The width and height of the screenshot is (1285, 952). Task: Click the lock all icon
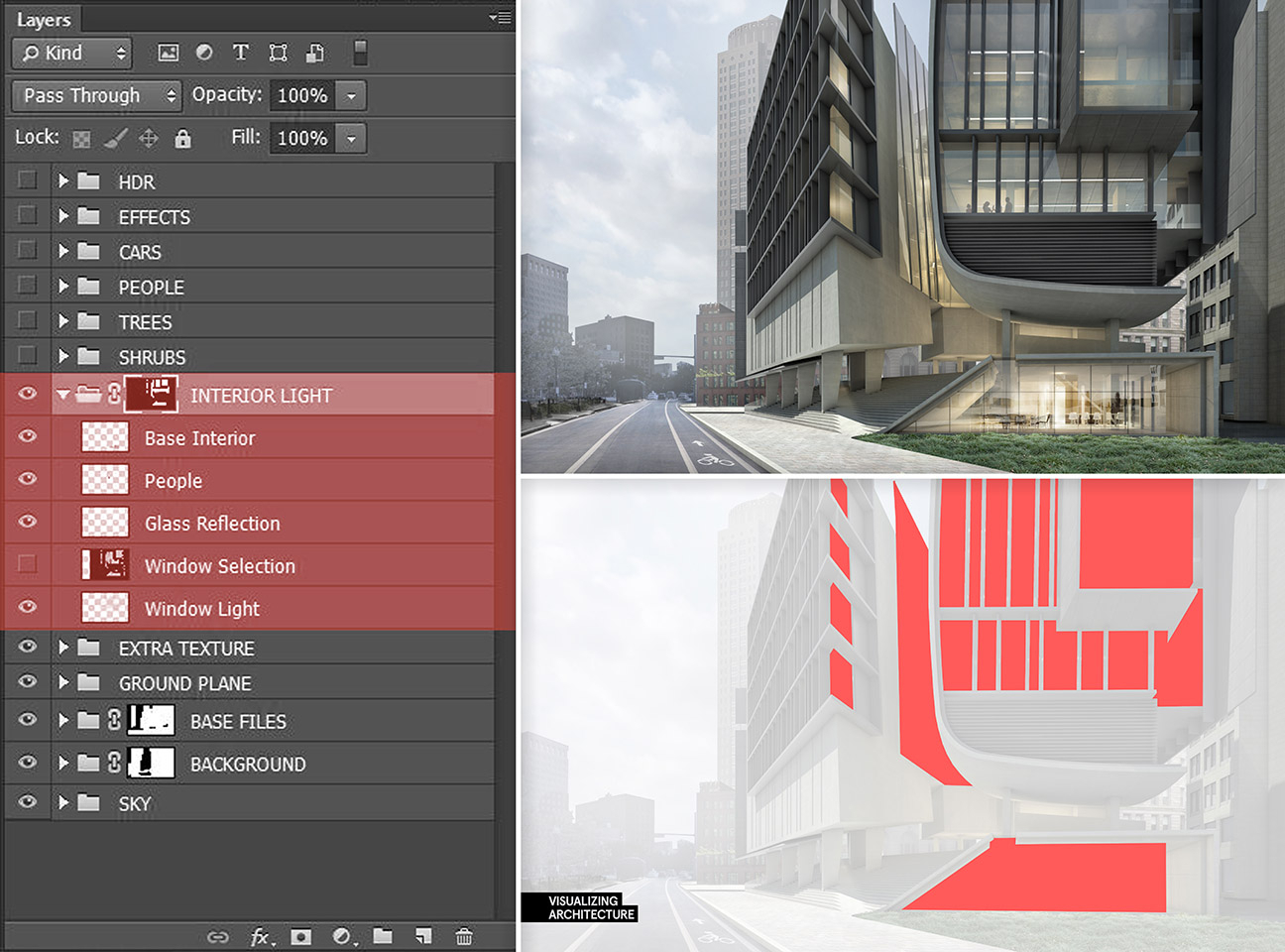click(x=182, y=138)
